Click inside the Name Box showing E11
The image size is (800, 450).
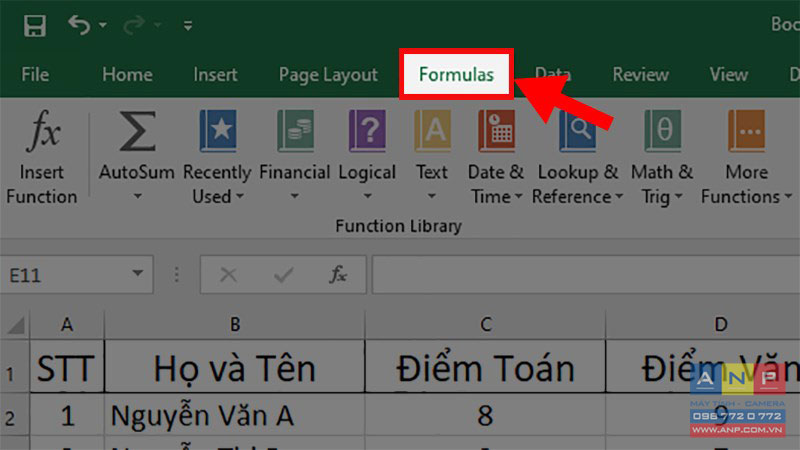click(64, 276)
